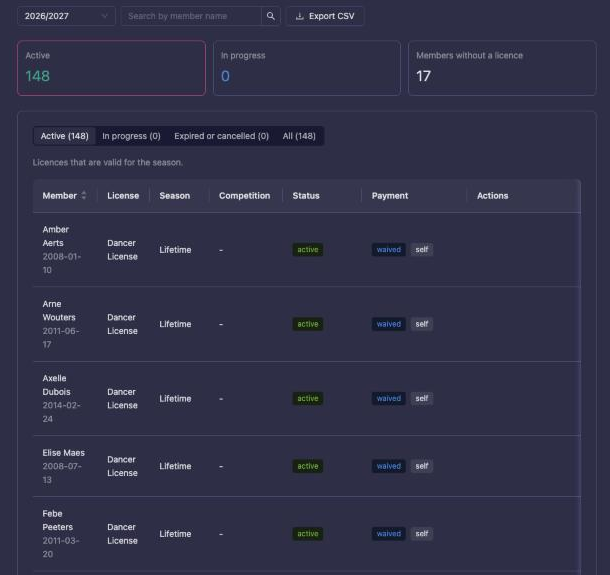Click Lifetime in Febe Peeters row
The width and height of the screenshot is (610, 575).
175,534
